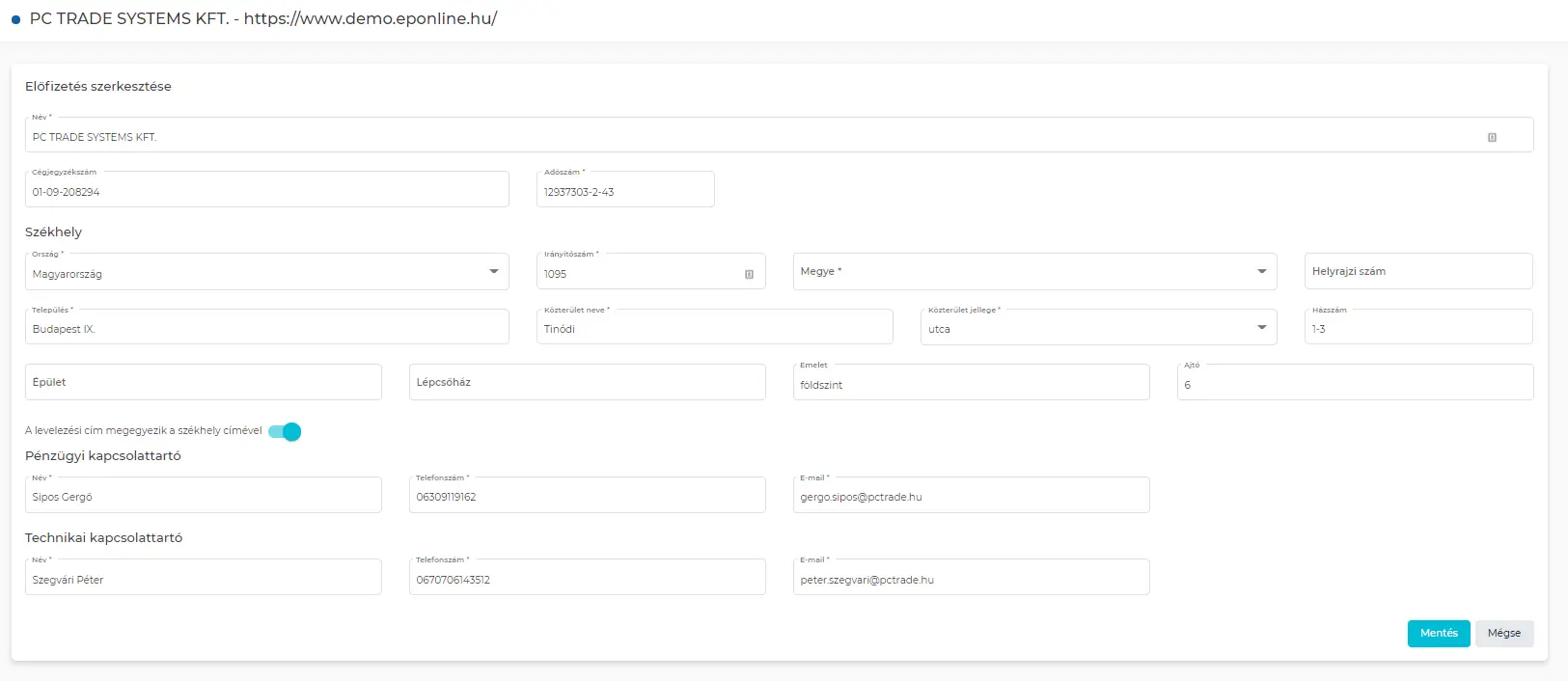Click into the Cégjegyzékszám field

click(x=266, y=191)
